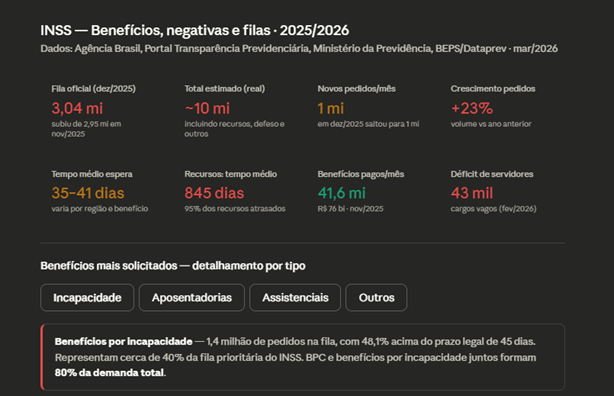The height and width of the screenshot is (396, 614).
Task: Click the '~10 mi' estimated total value
Action: coord(207,108)
